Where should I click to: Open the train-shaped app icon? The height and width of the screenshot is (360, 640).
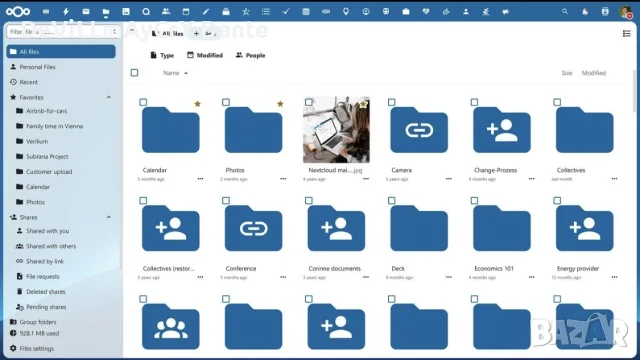[386, 12]
